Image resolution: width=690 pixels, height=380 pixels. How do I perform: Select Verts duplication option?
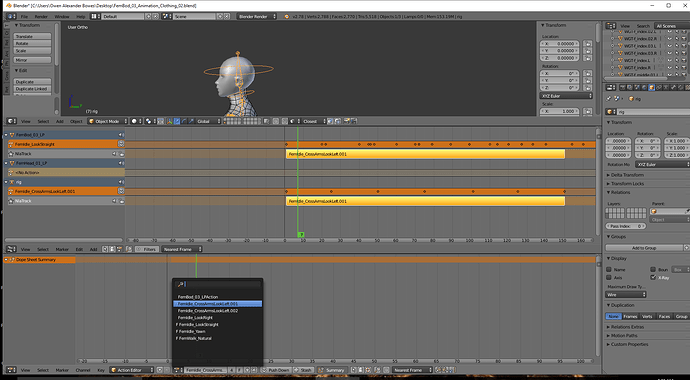point(647,317)
